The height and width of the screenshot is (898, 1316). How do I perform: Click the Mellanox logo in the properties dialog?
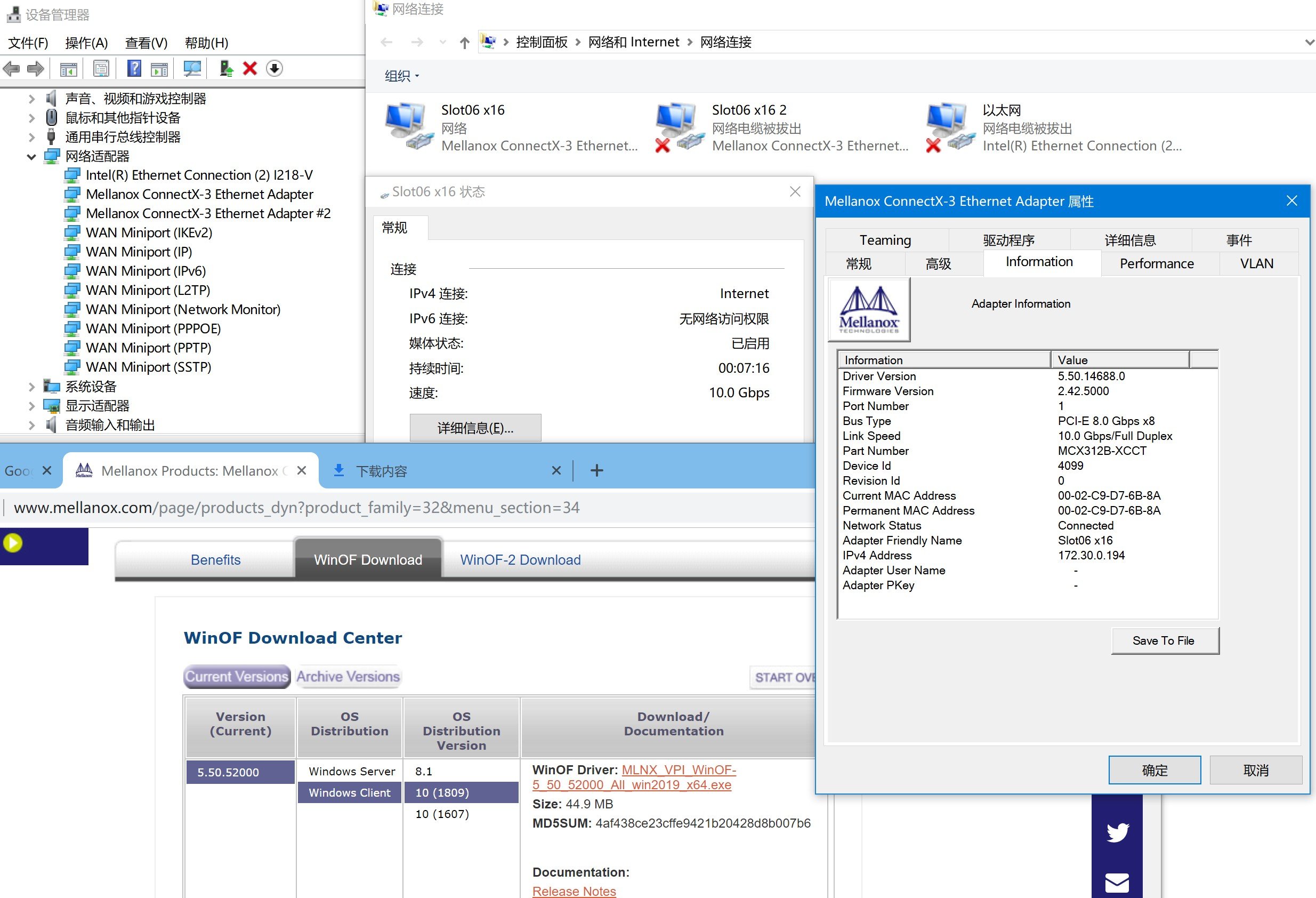(x=869, y=309)
